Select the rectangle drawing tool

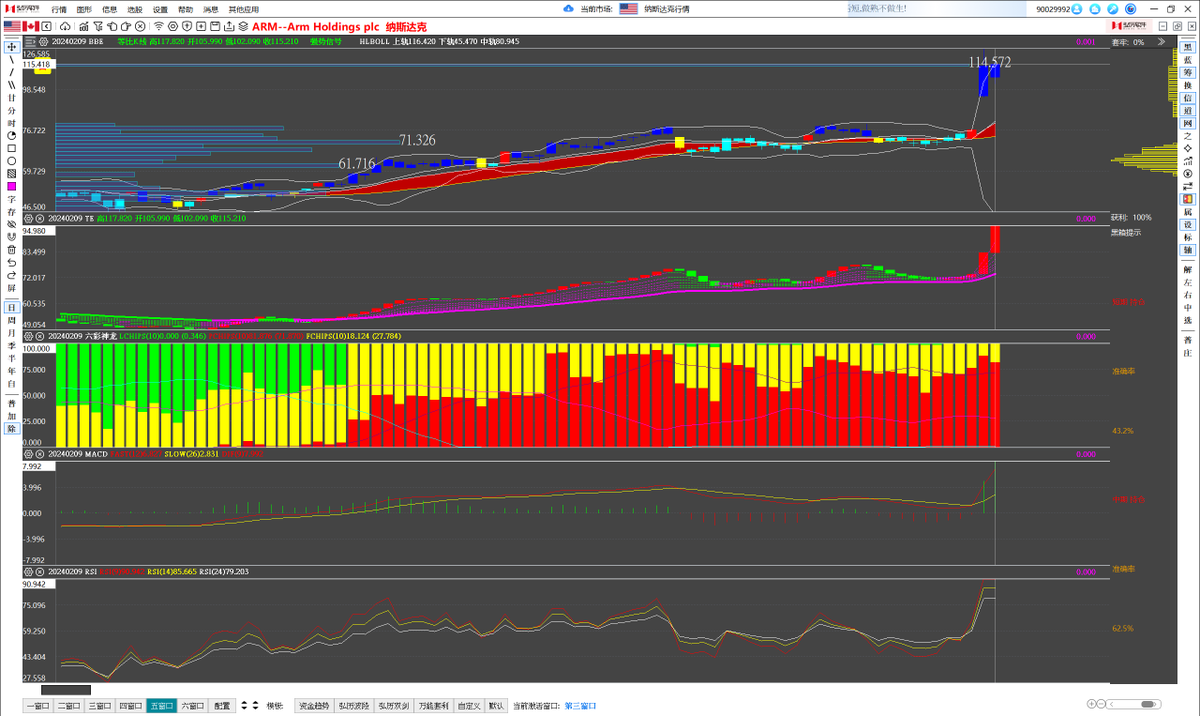11,148
